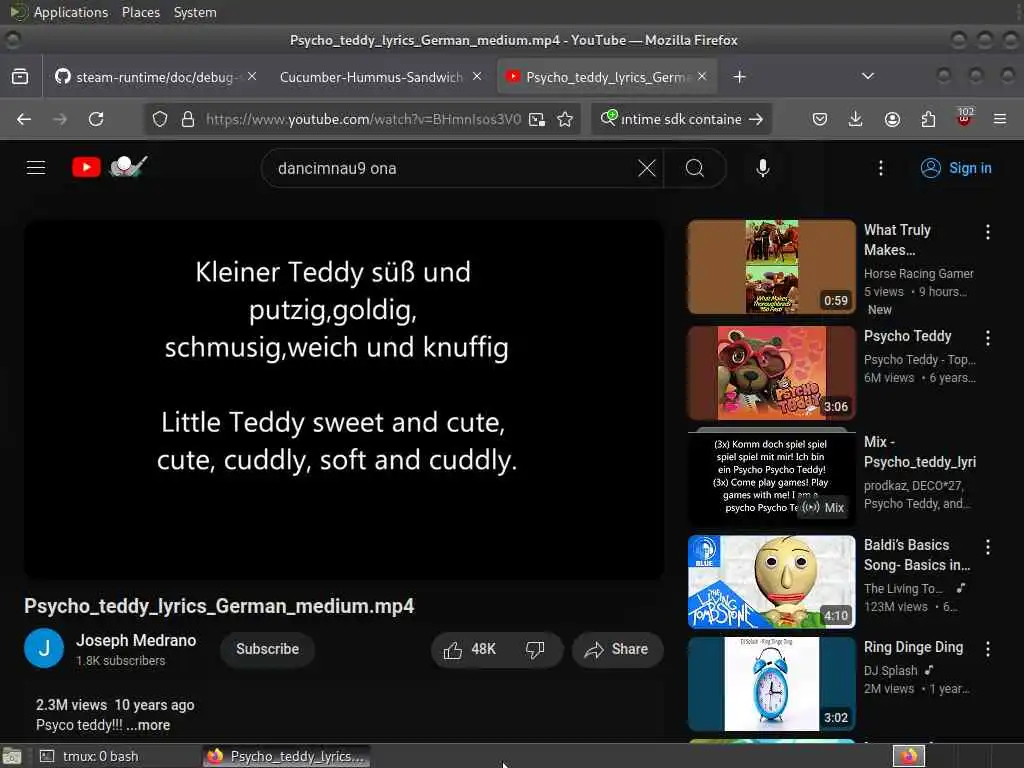Click the video player area
Image resolution: width=1024 pixels, height=768 pixels.
[x=344, y=400]
